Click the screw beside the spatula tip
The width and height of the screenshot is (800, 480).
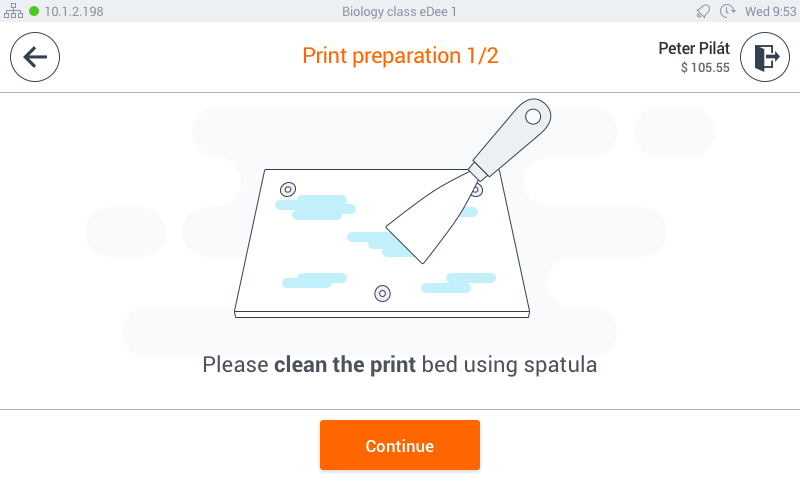point(476,189)
